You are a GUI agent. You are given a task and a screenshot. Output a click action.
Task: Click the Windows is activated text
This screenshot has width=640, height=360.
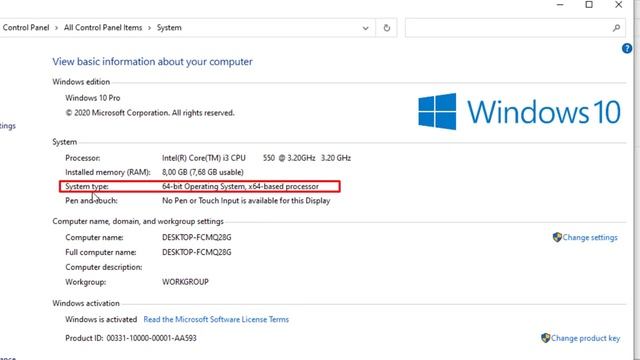(101, 320)
